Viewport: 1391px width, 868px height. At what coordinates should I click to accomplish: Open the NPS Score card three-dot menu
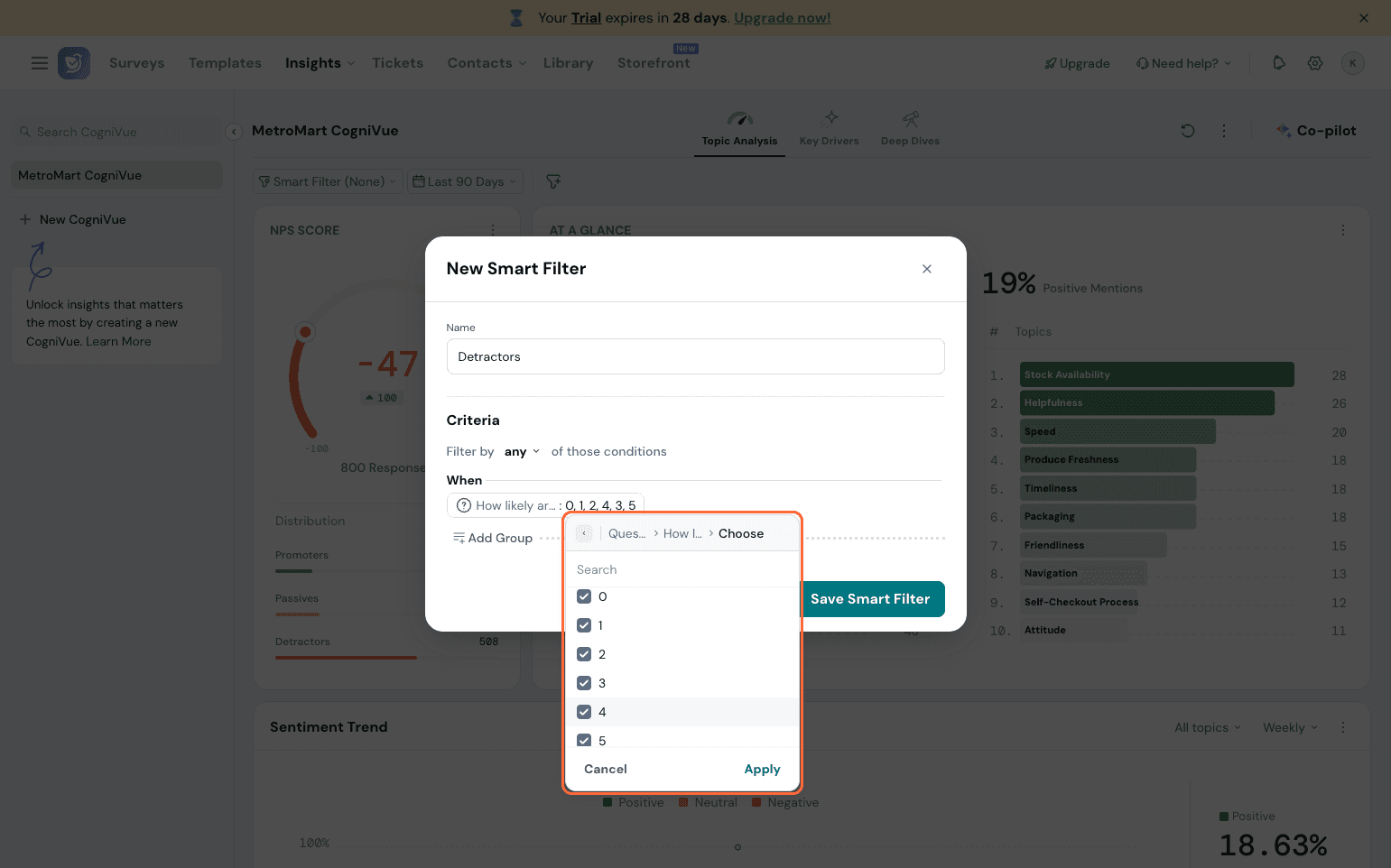[x=493, y=230]
